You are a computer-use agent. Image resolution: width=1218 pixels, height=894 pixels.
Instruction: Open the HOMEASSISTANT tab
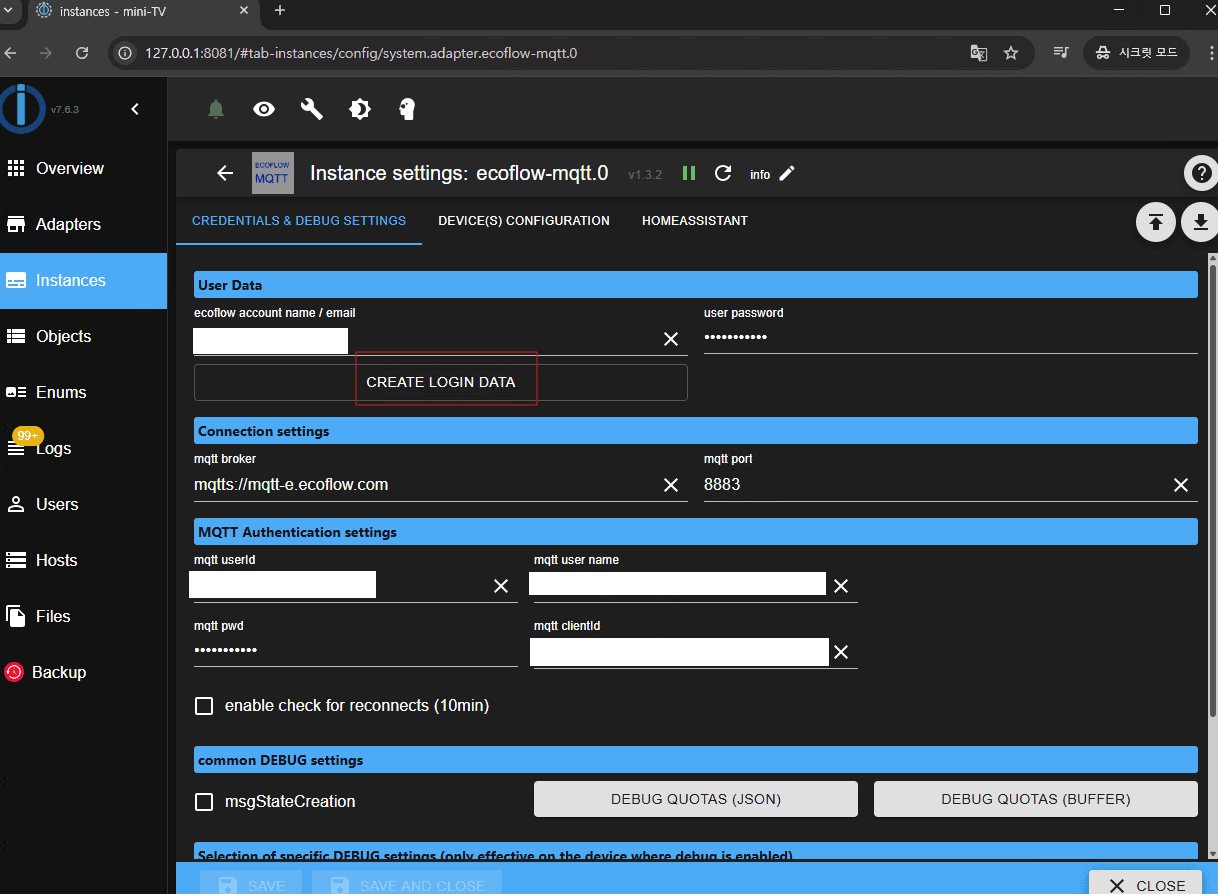pyautogui.click(x=695, y=221)
